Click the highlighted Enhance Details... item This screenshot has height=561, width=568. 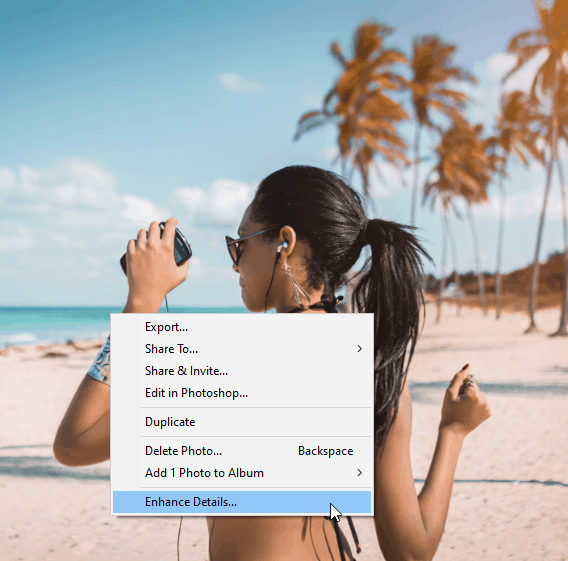click(242, 502)
